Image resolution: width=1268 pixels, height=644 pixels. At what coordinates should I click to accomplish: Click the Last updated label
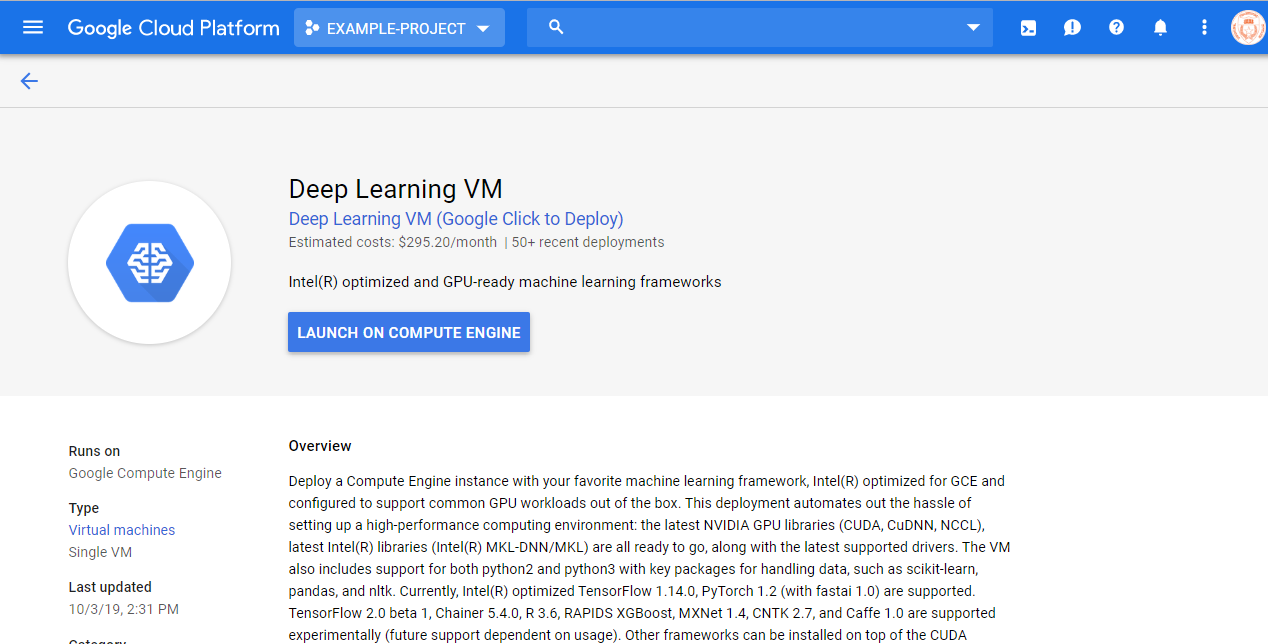110,587
